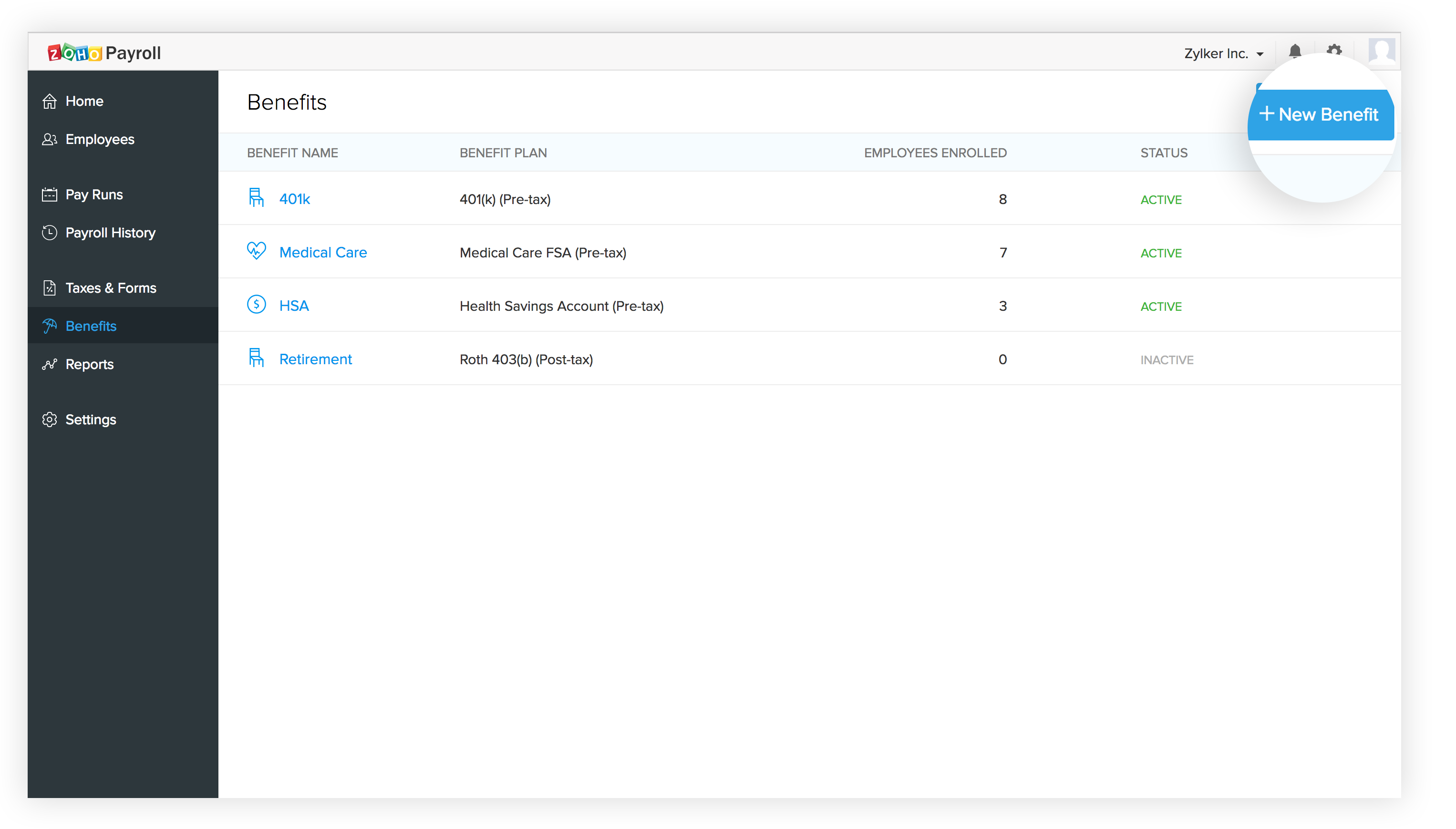Viewport: 1456px width, 829px height.
Task: Click the Settings gear sidebar icon
Action: coord(48,419)
